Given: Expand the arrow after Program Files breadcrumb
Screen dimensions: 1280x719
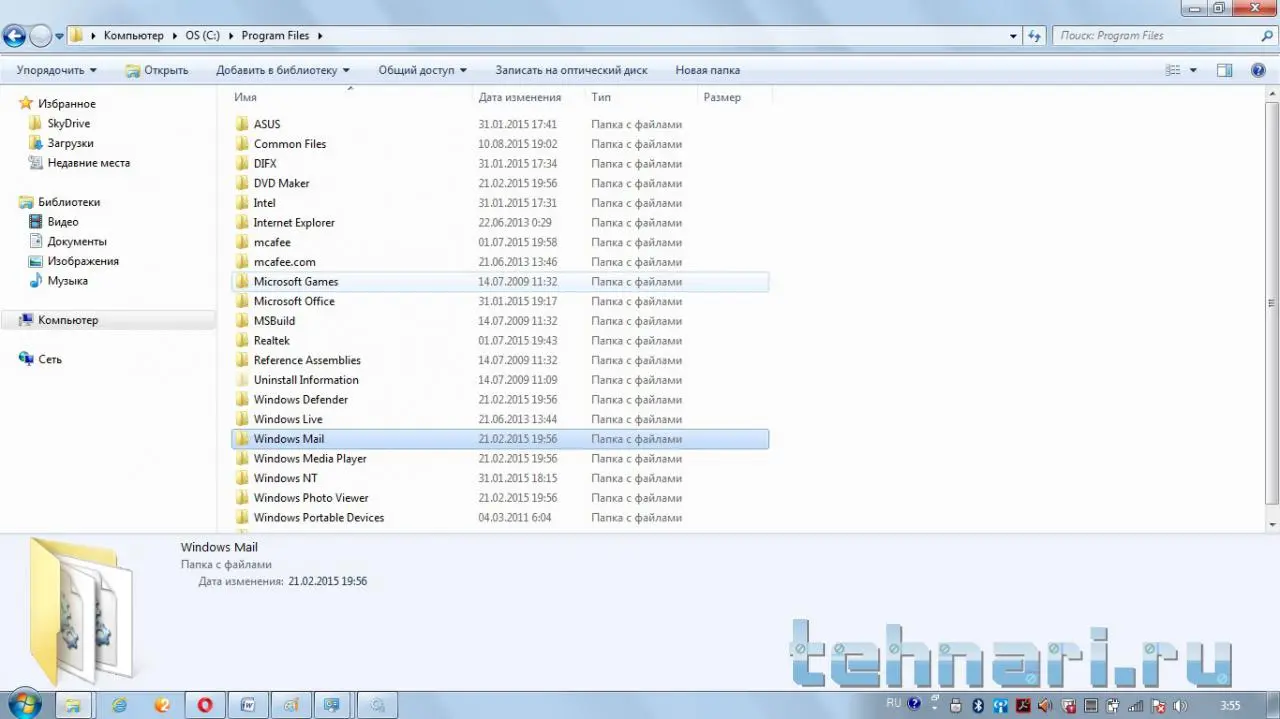Looking at the screenshot, I should click(x=320, y=36).
